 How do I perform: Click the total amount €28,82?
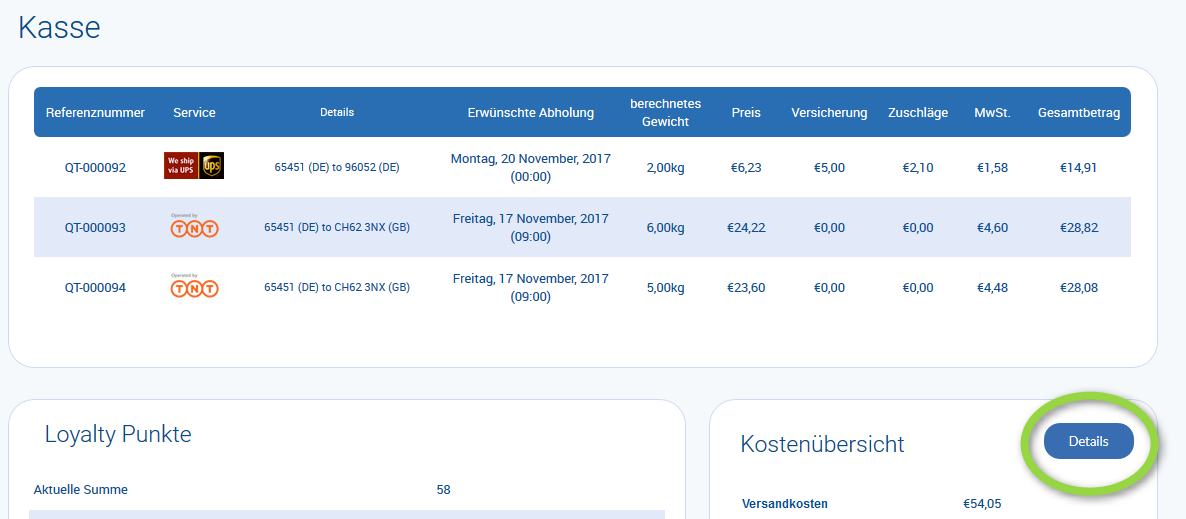pyautogui.click(x=1079, y=227)
